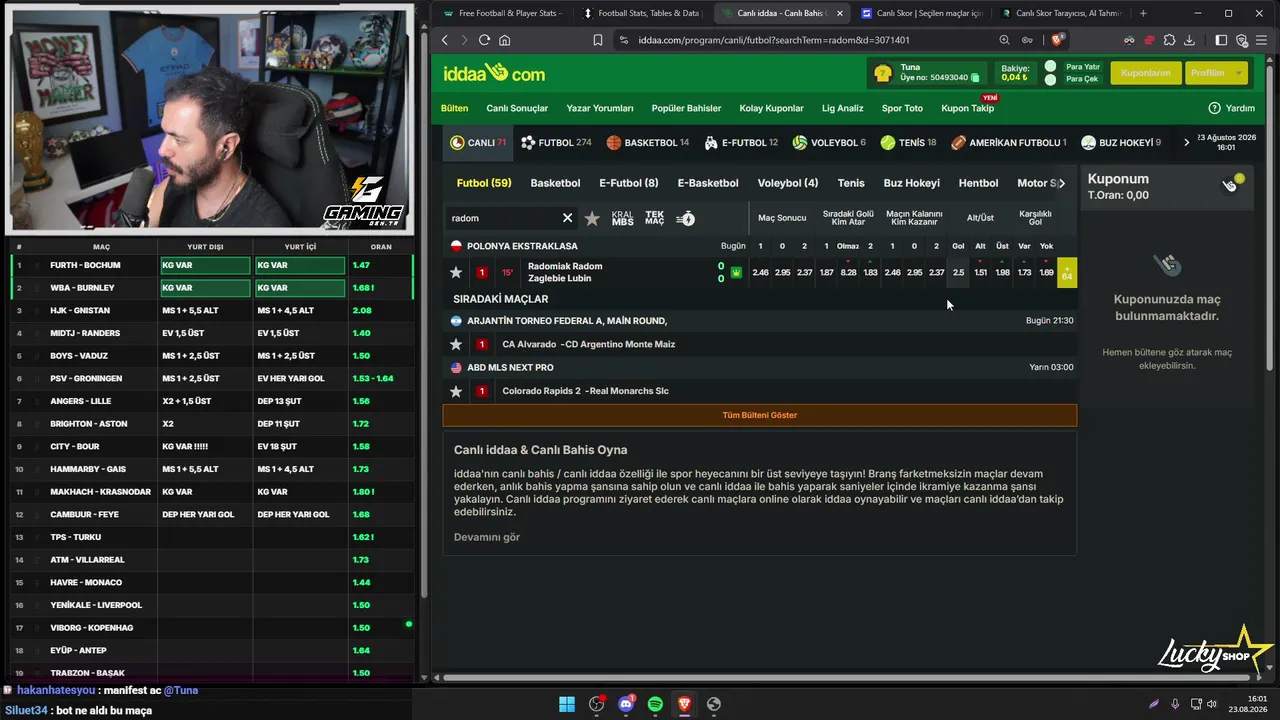Viewport: 1280px width, 720px height.
Task: Reload the page in Brave
Action: (484, 40)
